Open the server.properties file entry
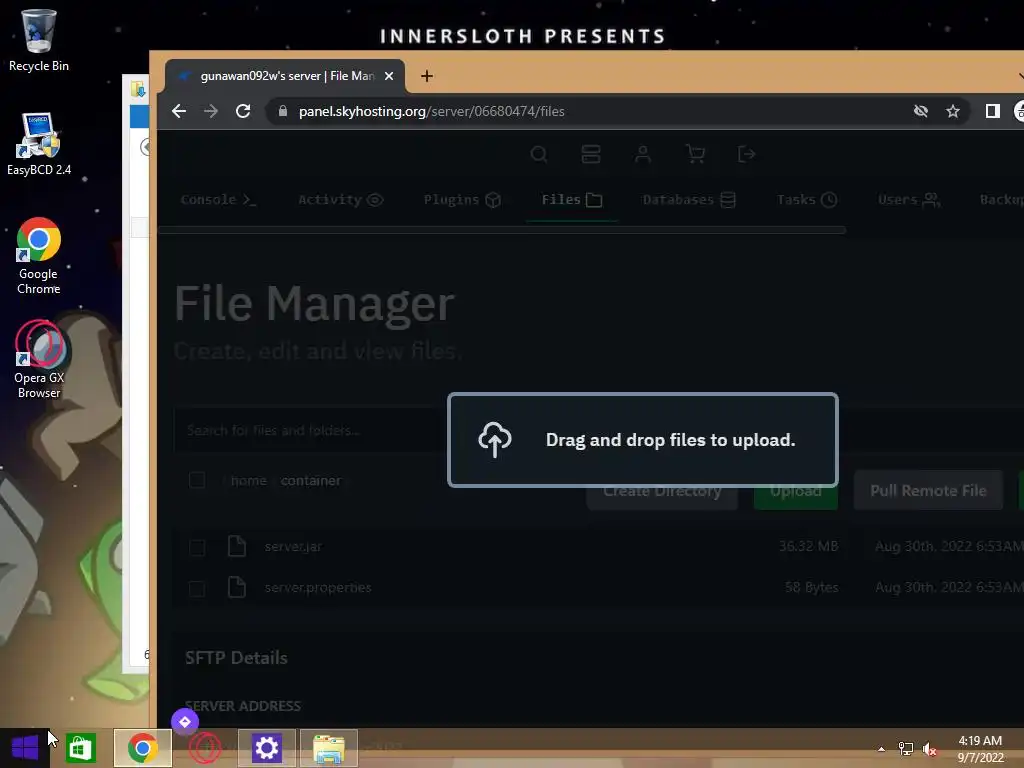This screenshot has height=768, width=1024. (x=318, y=588)
